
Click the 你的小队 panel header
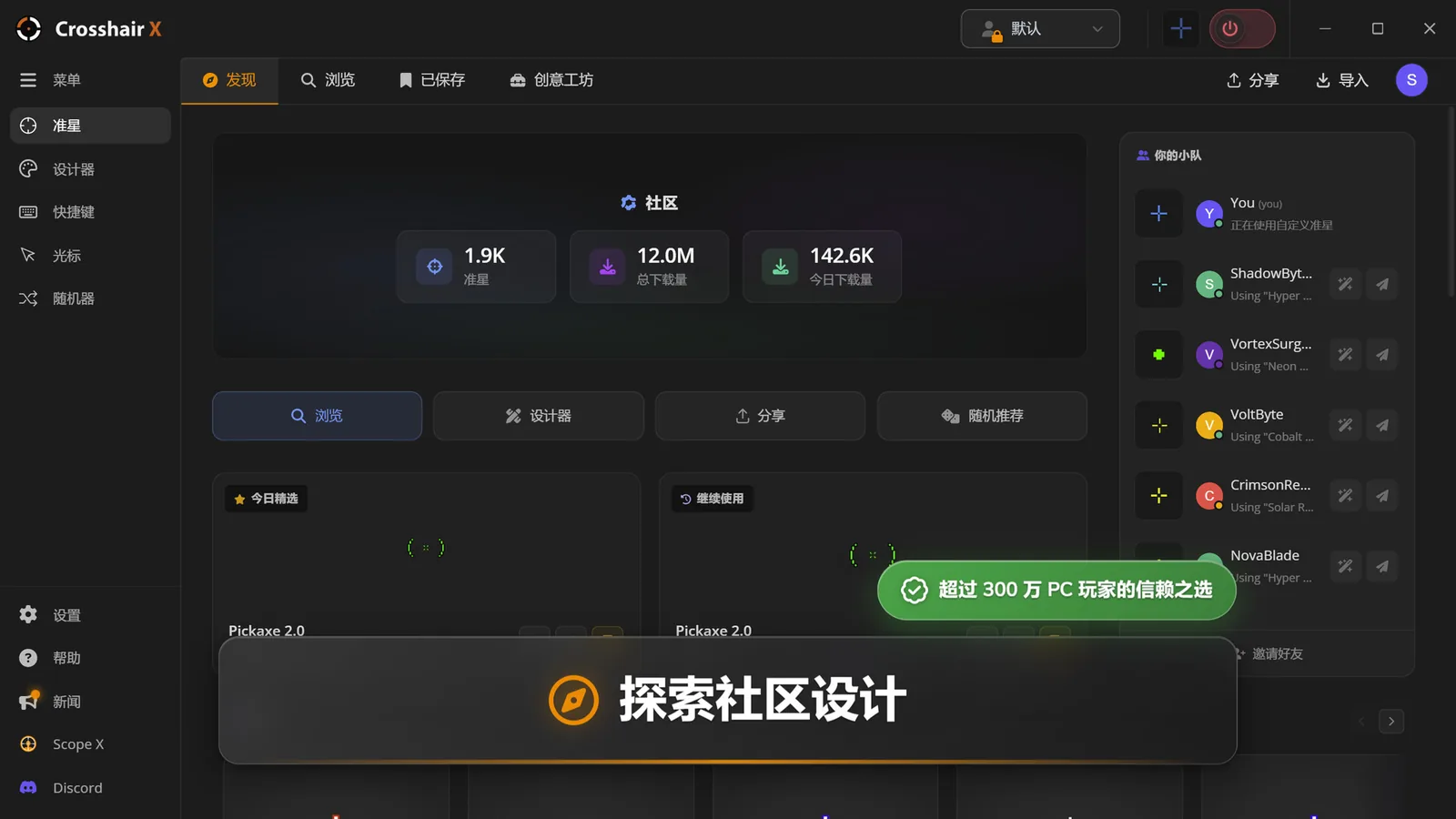[1169, 156]
